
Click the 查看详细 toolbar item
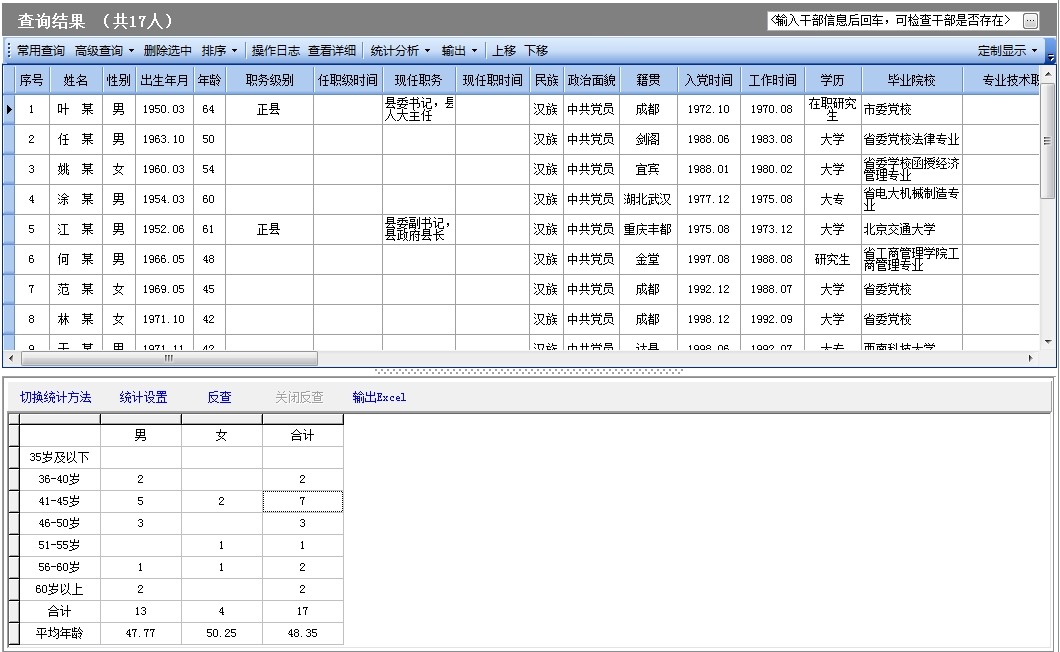coord(331,51)
